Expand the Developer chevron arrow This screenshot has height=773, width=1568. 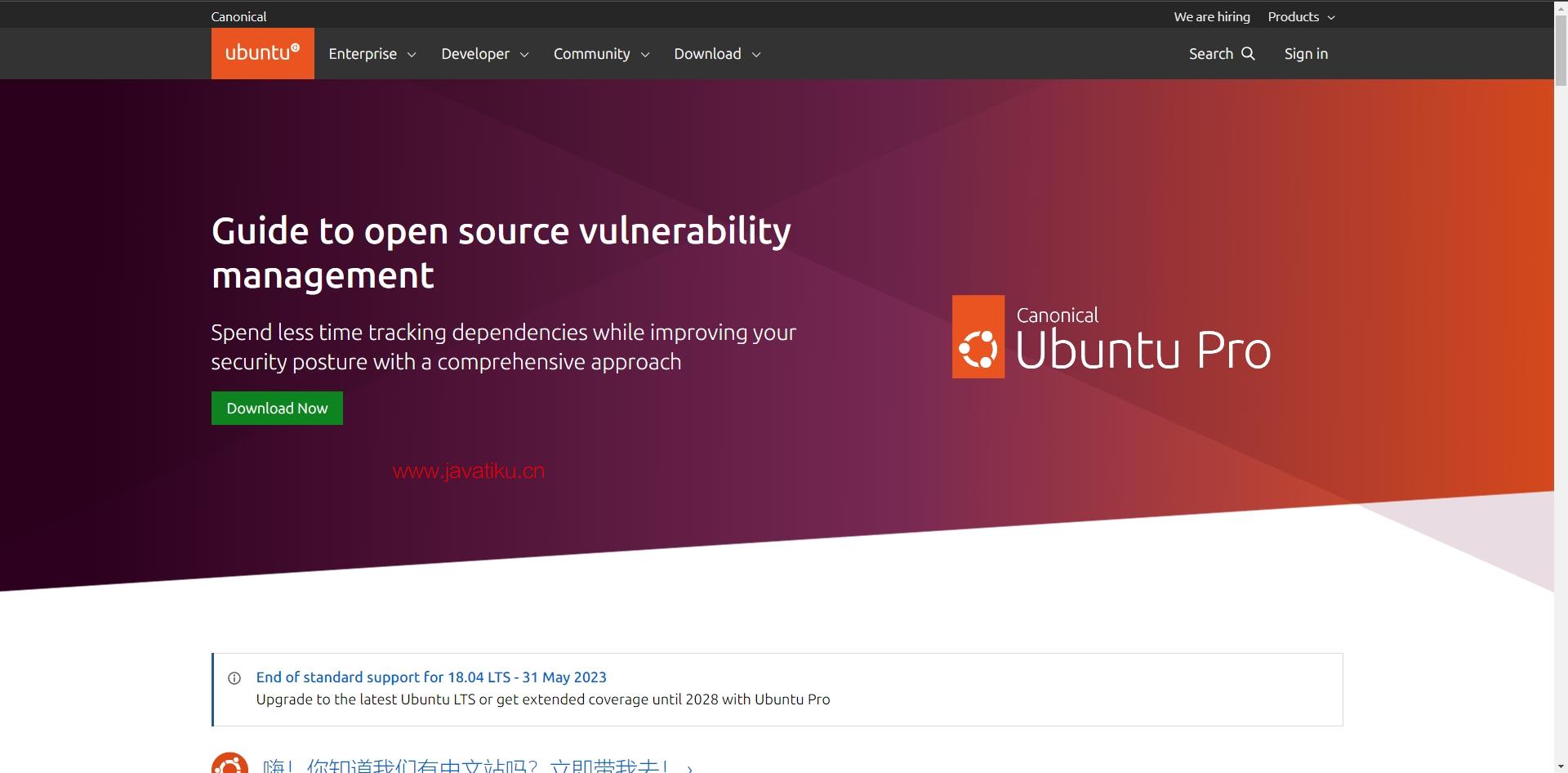tap(524, 55)
